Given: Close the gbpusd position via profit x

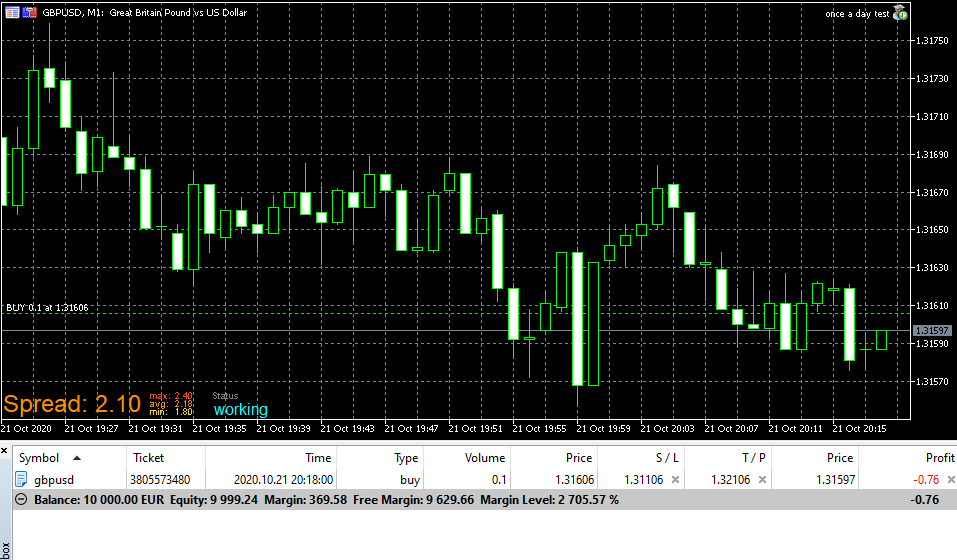Looking at the screenshot, I should tap(951, 479).
